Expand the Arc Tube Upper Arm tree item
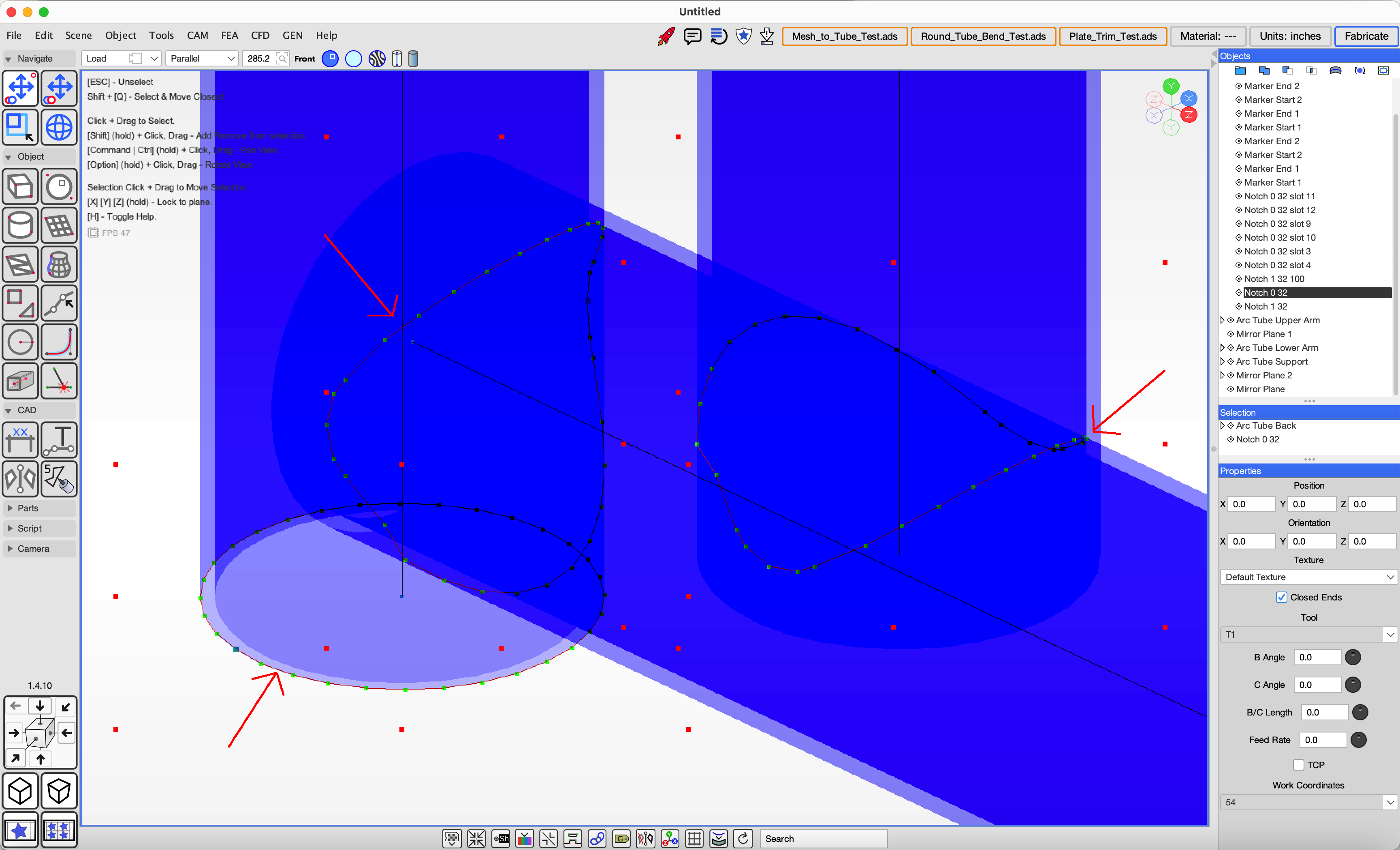The width and height of the screenshot is (1400, 850). [x=1222, y=320]
